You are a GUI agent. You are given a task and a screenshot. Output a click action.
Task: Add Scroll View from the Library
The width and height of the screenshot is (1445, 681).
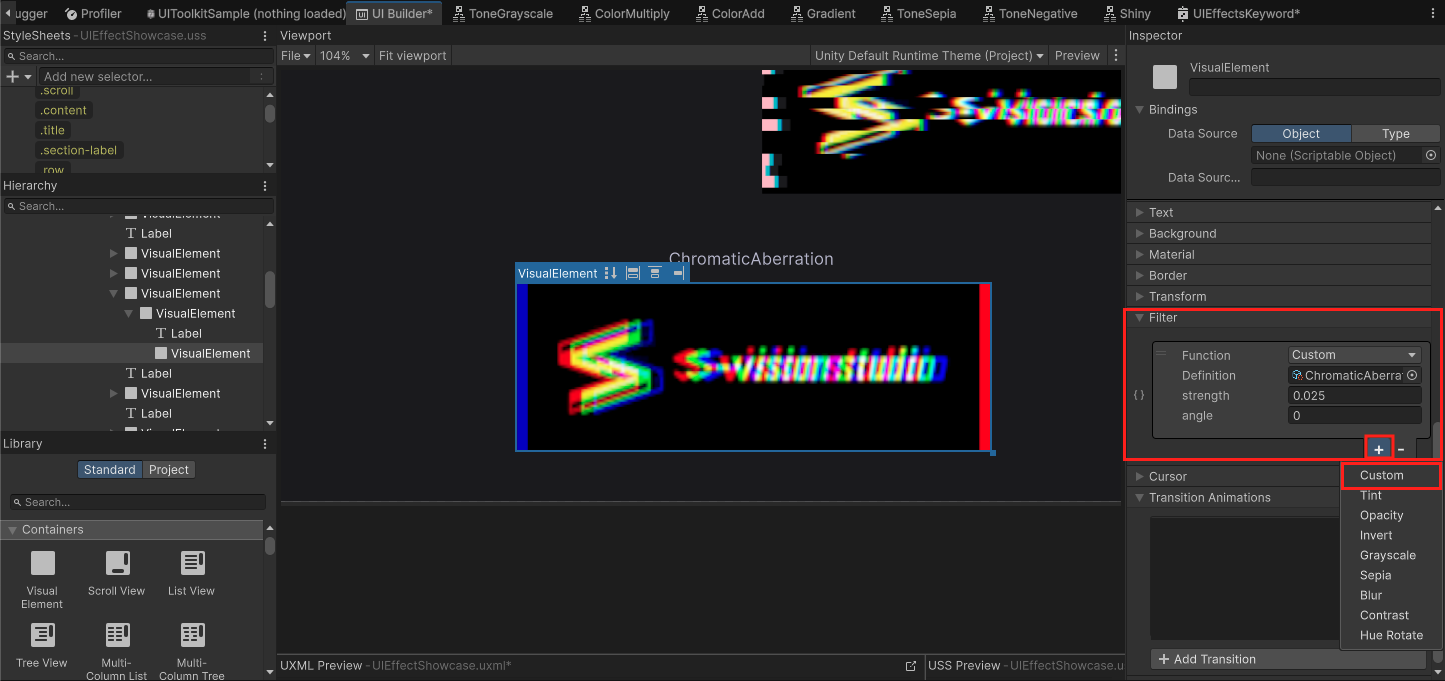(116, 574)
